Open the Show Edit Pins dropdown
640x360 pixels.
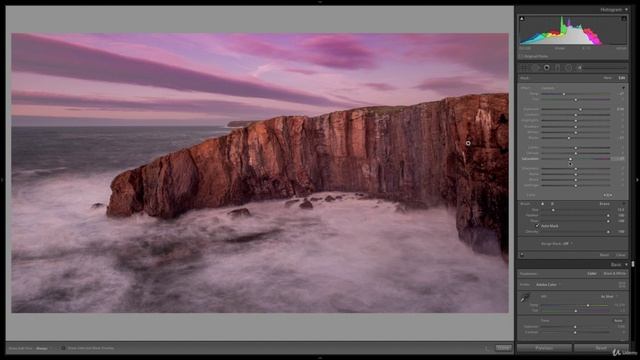(x=42, y=348)
